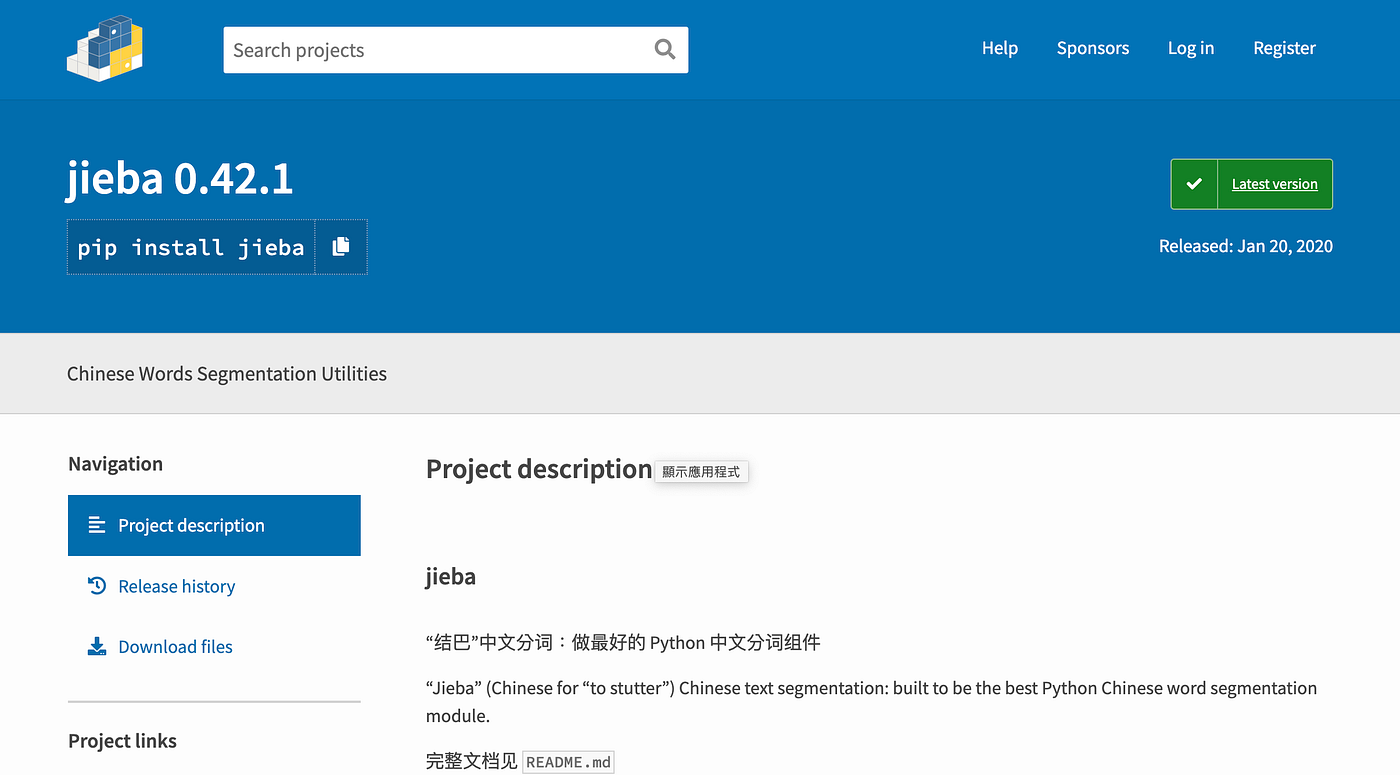The width and height of the screenshot is (1400, 775).
Task: Click the Latest version button
Action: tap(1252, 184)
